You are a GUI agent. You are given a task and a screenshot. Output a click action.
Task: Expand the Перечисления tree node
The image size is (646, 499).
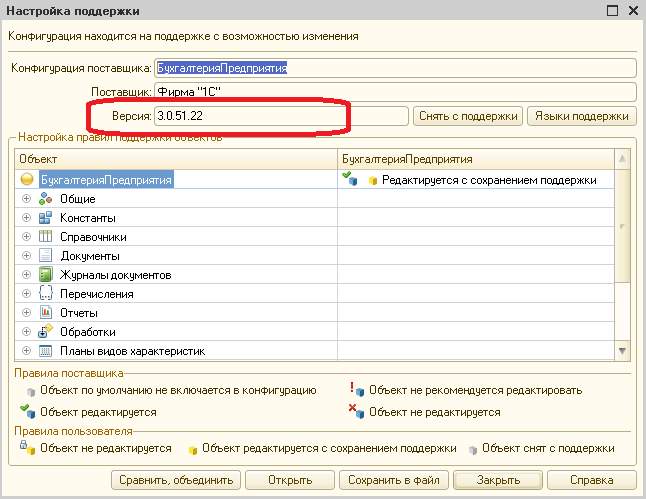tap(26, 293)
